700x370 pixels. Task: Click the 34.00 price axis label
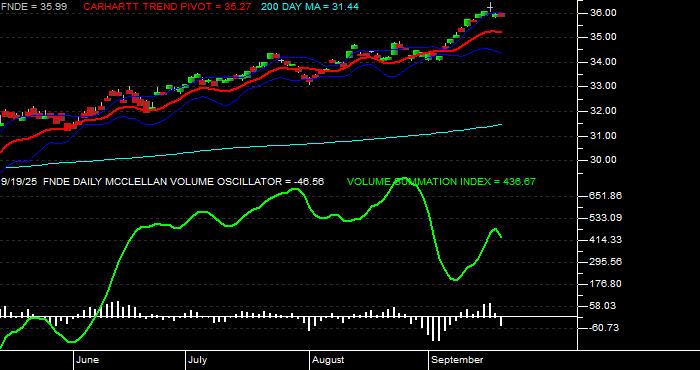point(604,62)
